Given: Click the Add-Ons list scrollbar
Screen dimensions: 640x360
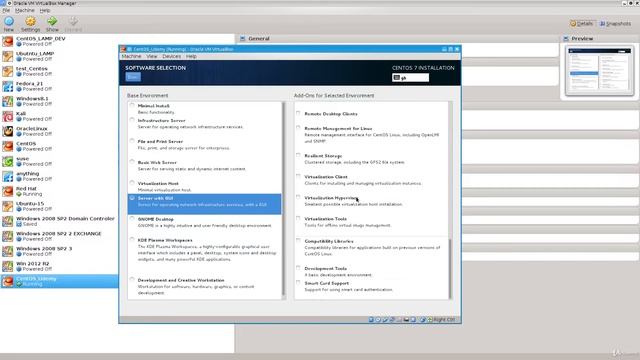Looking at the screenshot, I should (x=450, y=200).
